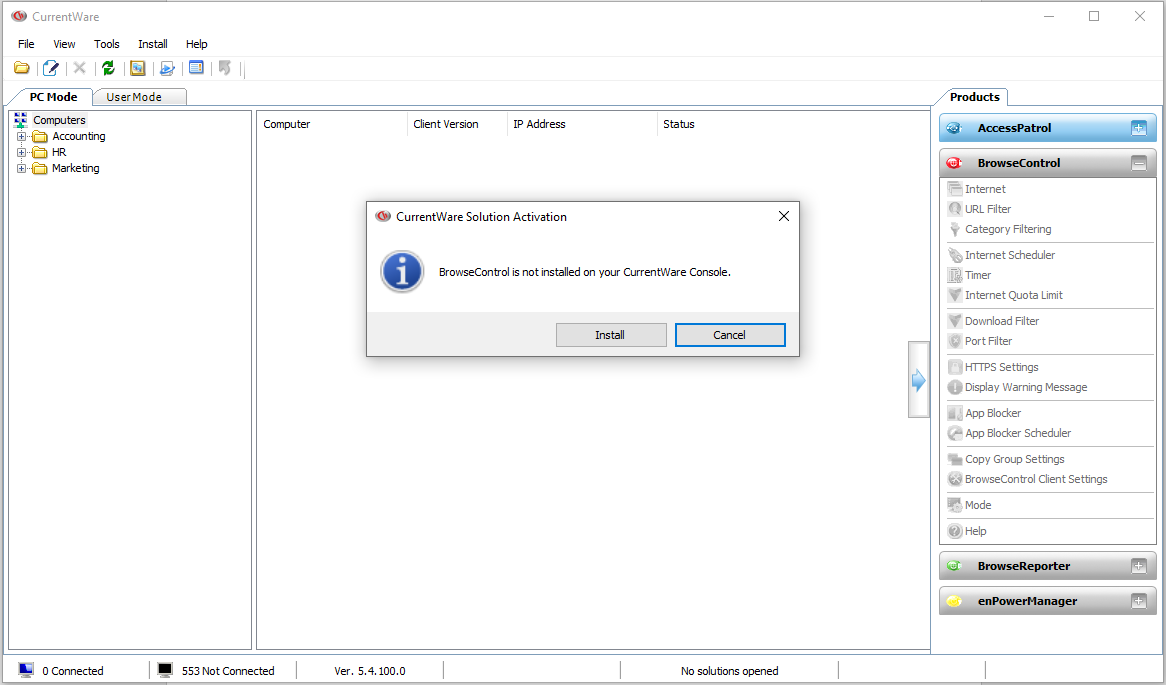
Task: Open the Help menu
Action: coord(196,44)
